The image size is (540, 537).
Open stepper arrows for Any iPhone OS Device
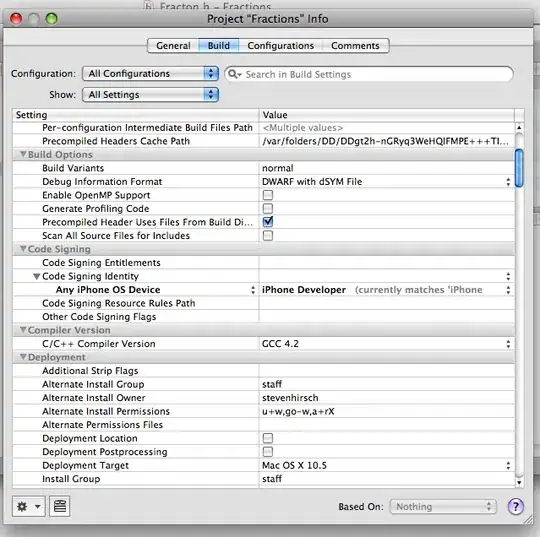(253, 290)
